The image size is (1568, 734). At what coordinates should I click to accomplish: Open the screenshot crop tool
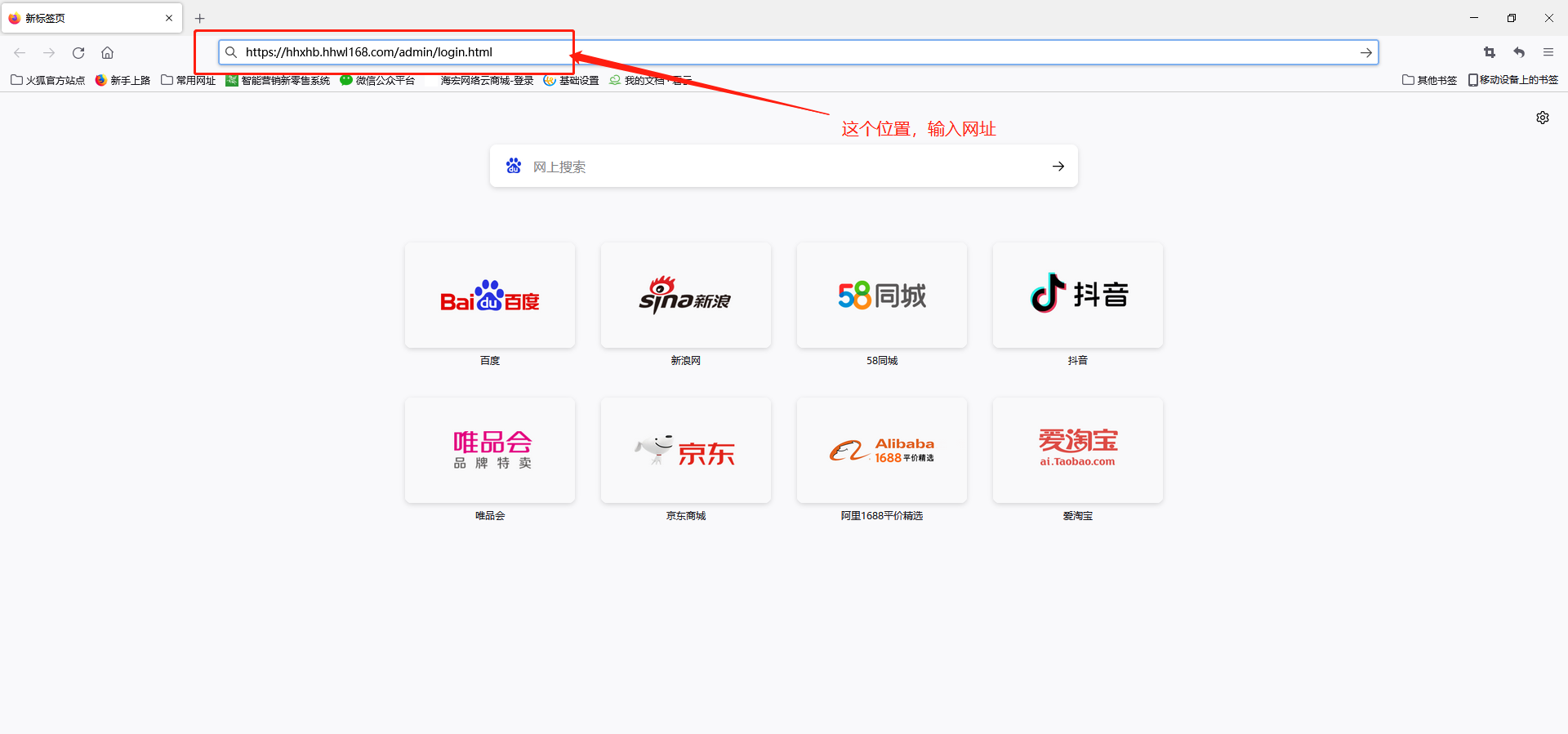[1490, 52]
